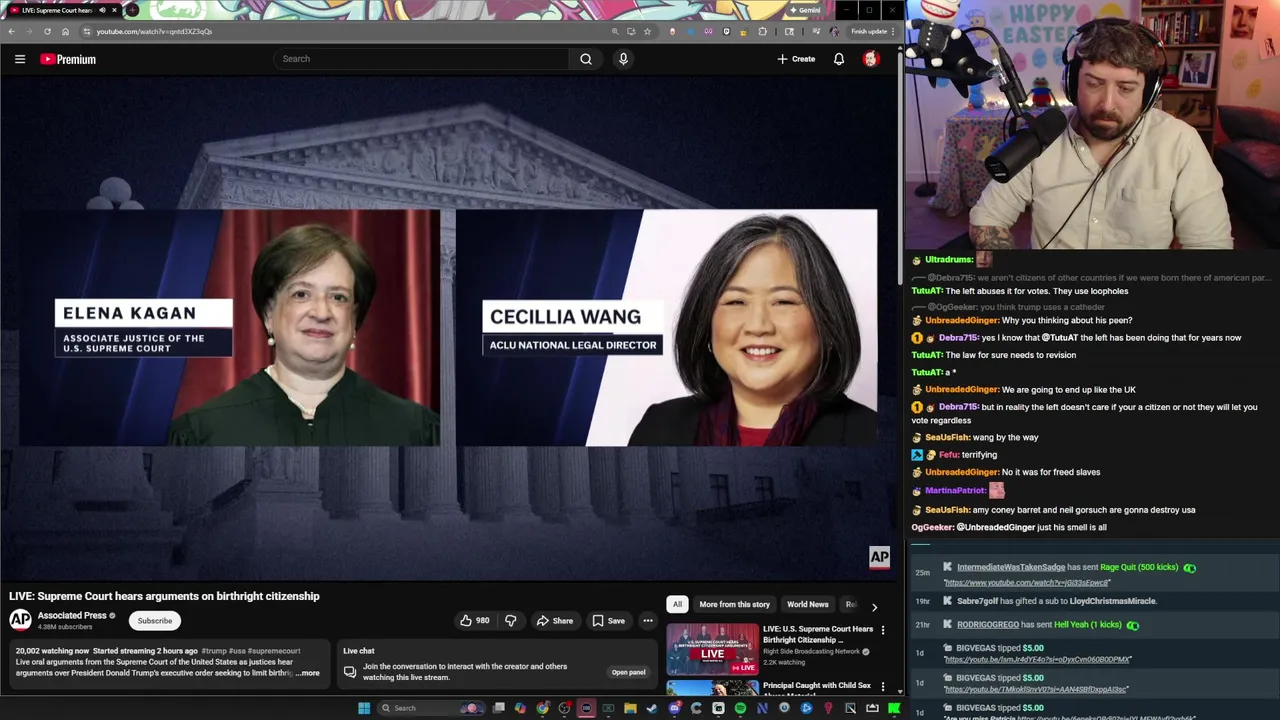The height and width of the screenshot is (720, 1280).
Task: Select the All filter chip
Action: [x=677, y=604]
